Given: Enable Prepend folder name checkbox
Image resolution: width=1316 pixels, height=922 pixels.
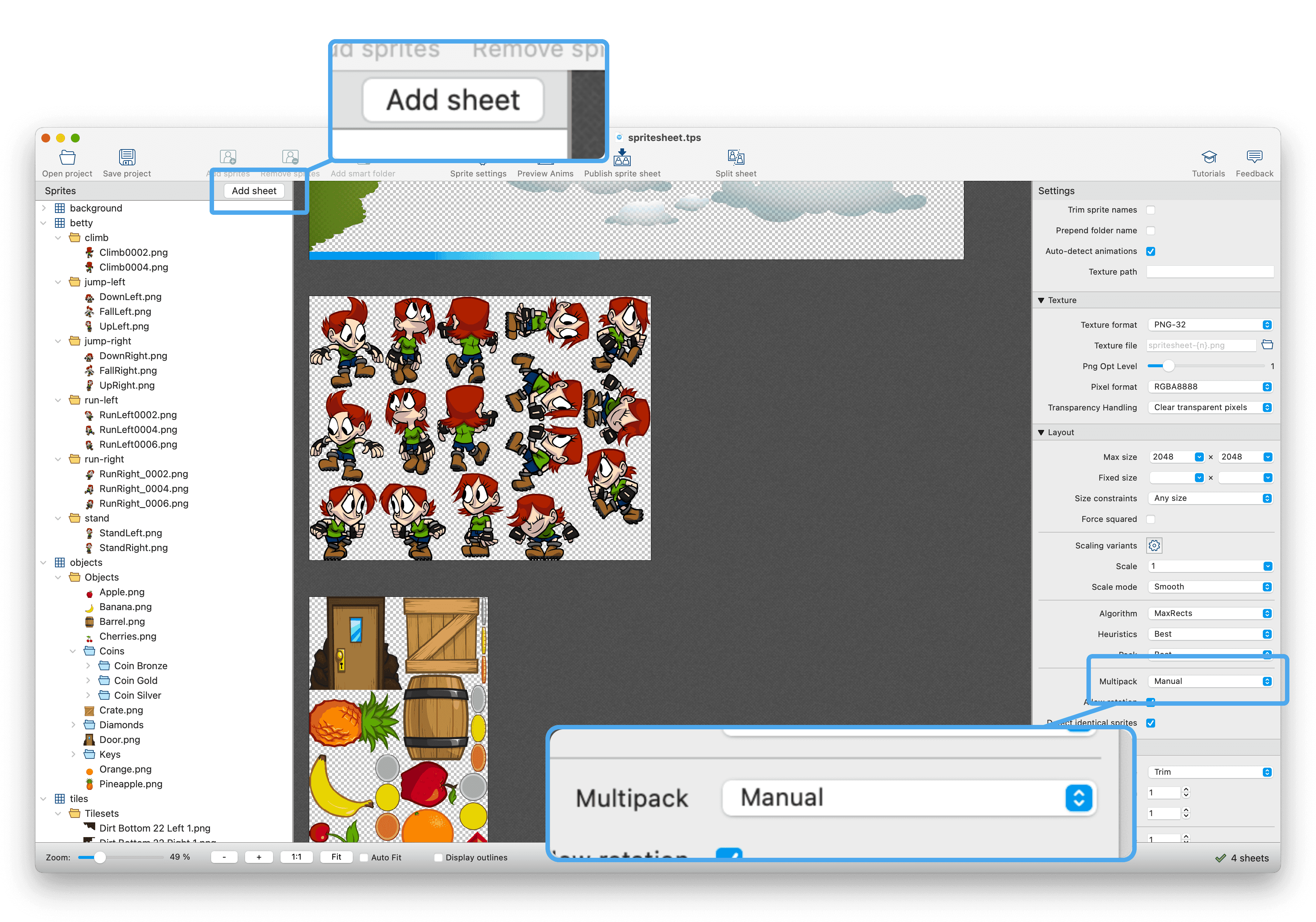Looking at the screenshot, I should point(1151,232).
